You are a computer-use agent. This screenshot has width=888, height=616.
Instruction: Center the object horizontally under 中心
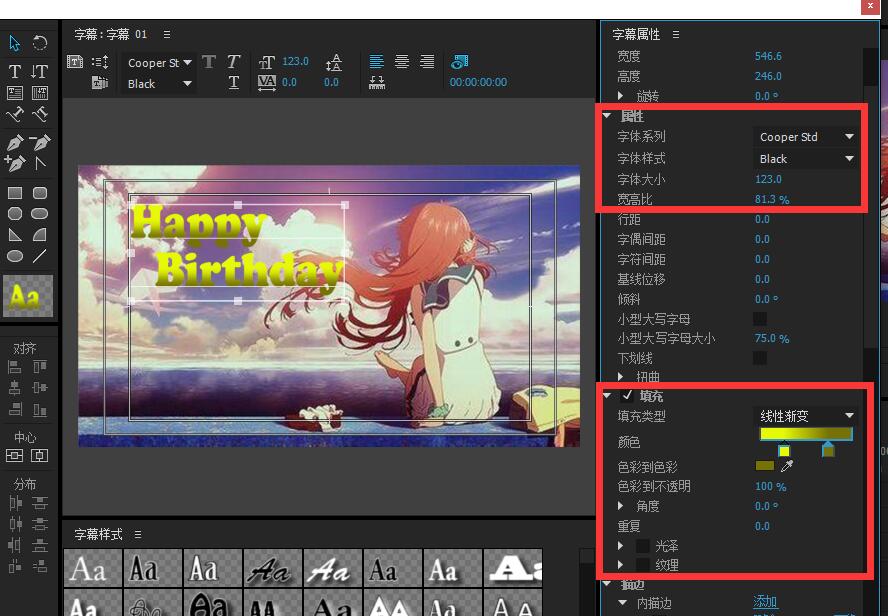click(x=39, y=455)
